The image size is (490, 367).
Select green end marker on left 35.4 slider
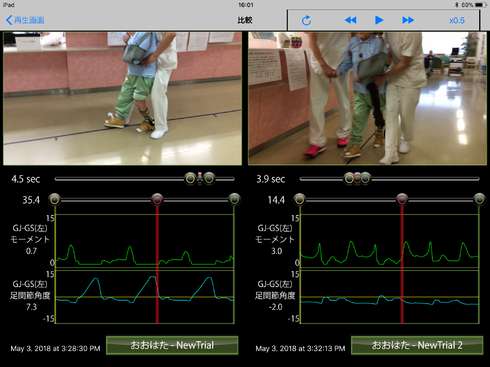point(234,200)
